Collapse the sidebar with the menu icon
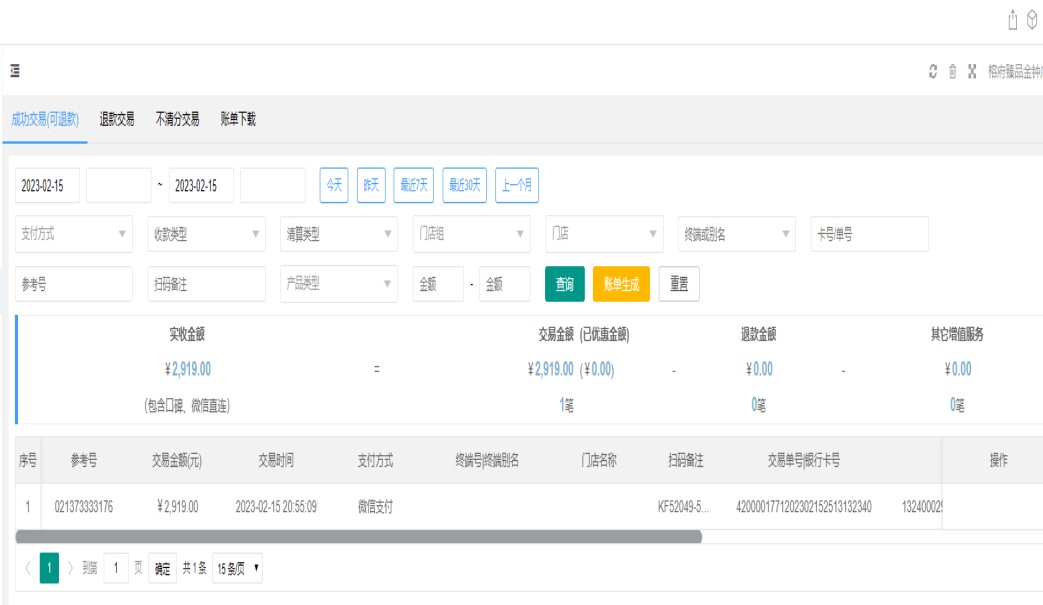 pyautogui.click(x=16, y=71)
